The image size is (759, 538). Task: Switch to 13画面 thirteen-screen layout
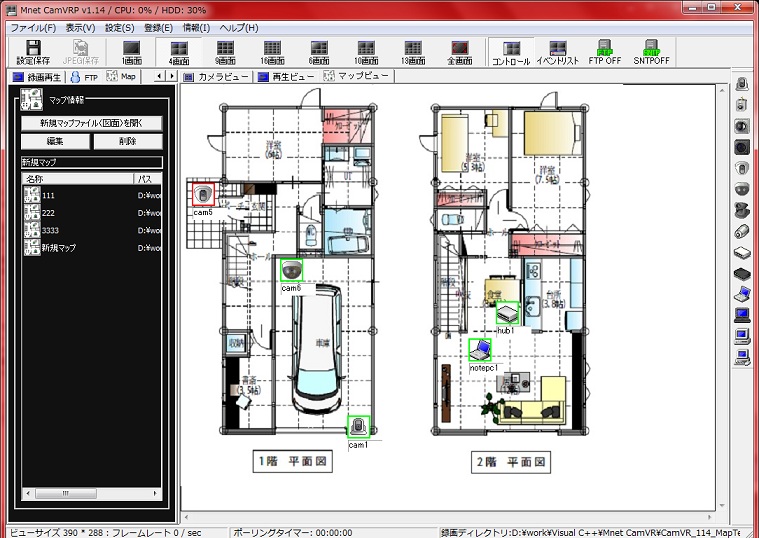413,52
